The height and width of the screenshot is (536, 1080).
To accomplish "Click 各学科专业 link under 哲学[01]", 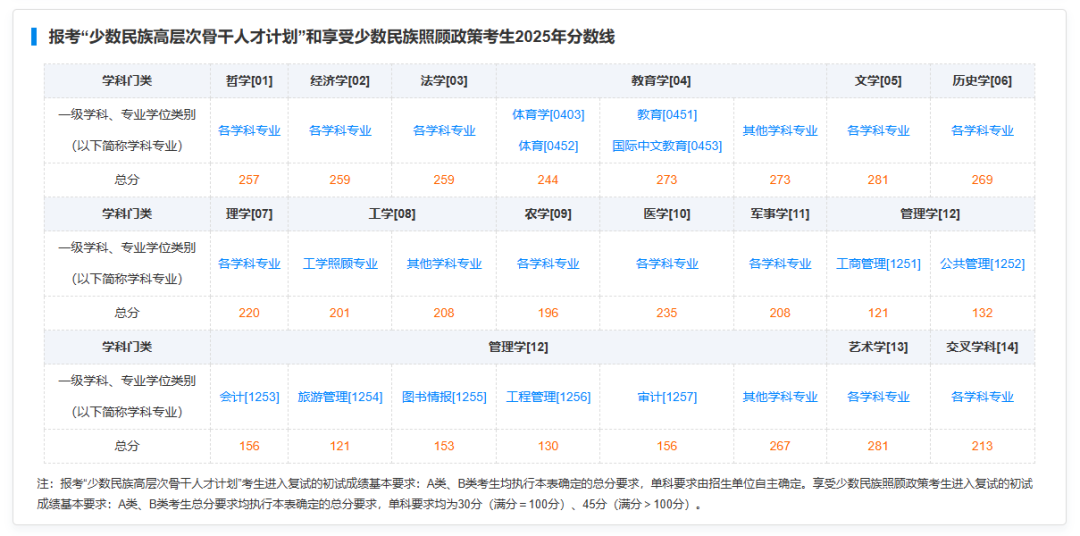I will [249, 131].
